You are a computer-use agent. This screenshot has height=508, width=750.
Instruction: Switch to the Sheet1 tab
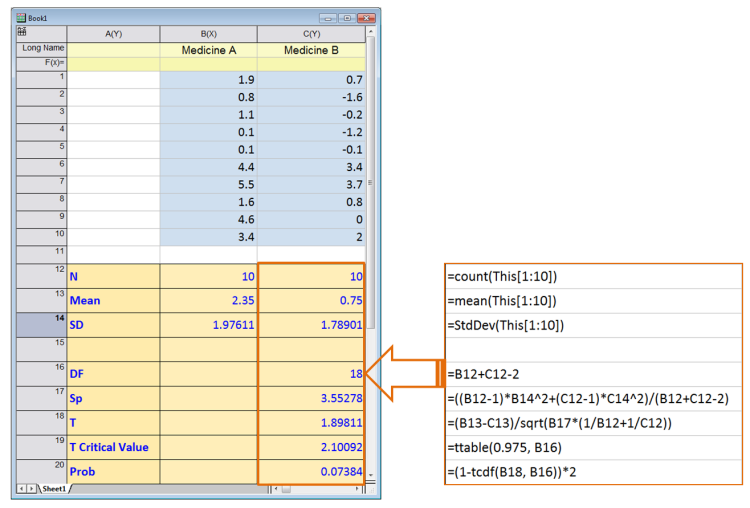[x=53, y=489]
